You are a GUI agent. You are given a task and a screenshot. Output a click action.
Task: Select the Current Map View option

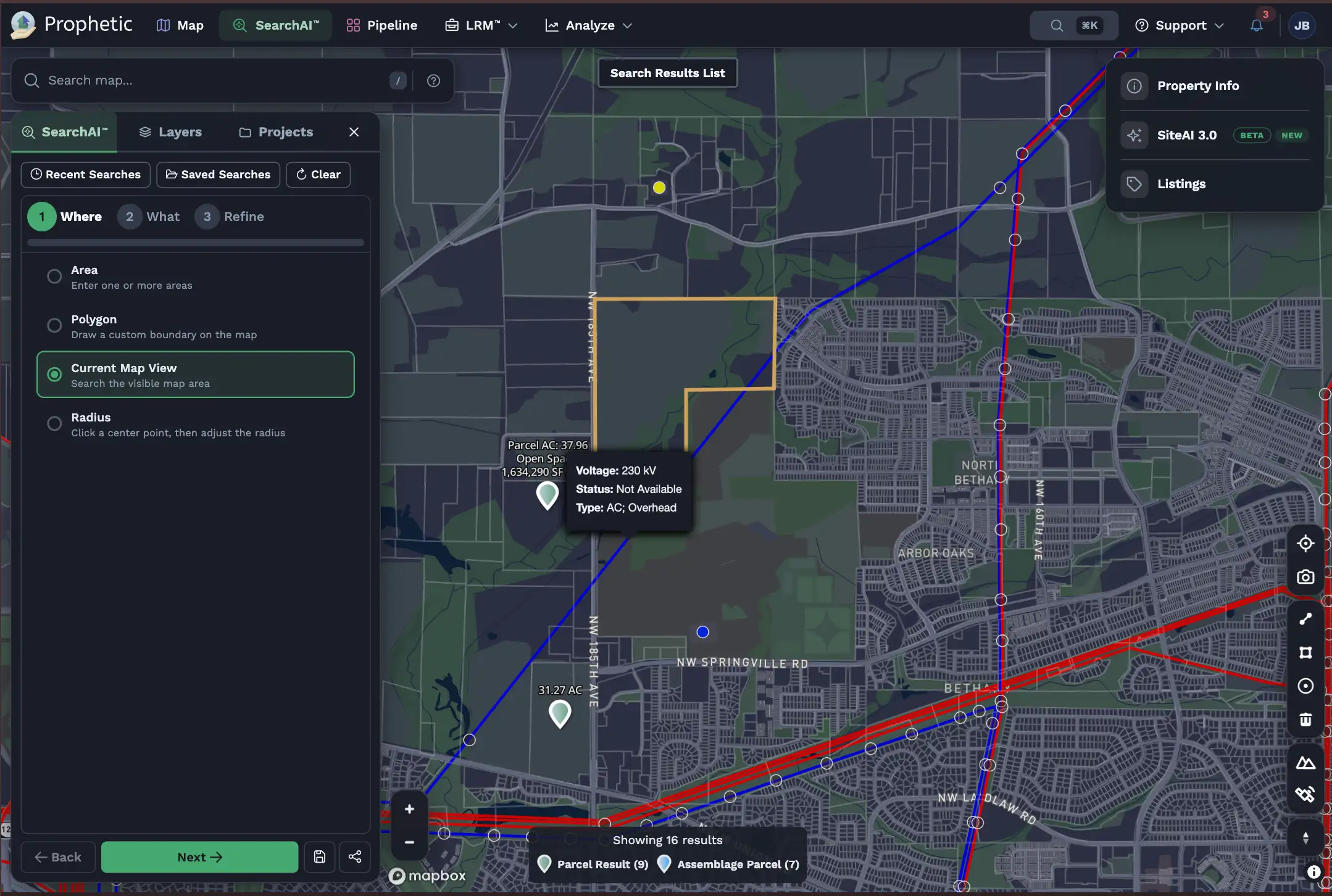point(196,375)
